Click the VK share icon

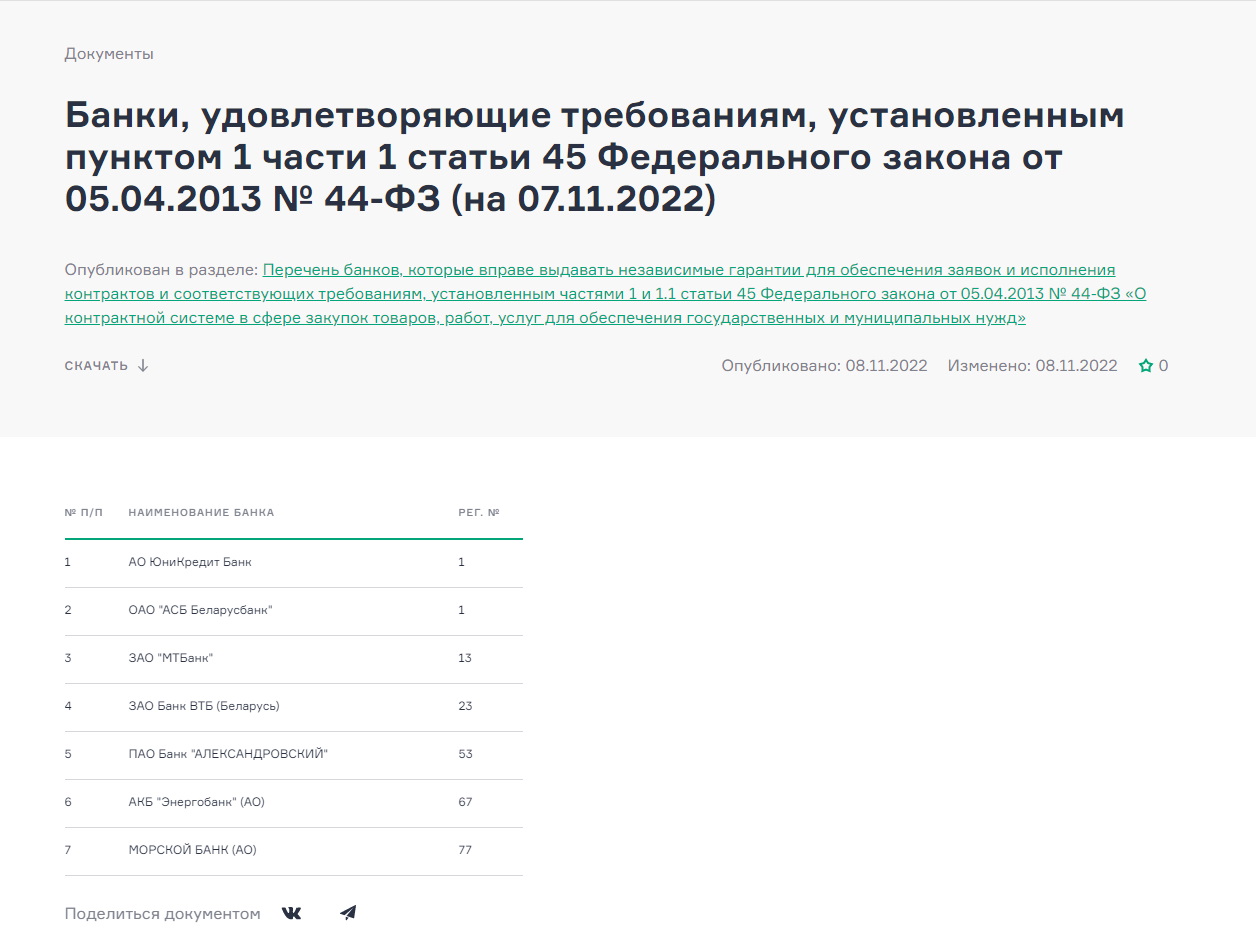[291, 912]
